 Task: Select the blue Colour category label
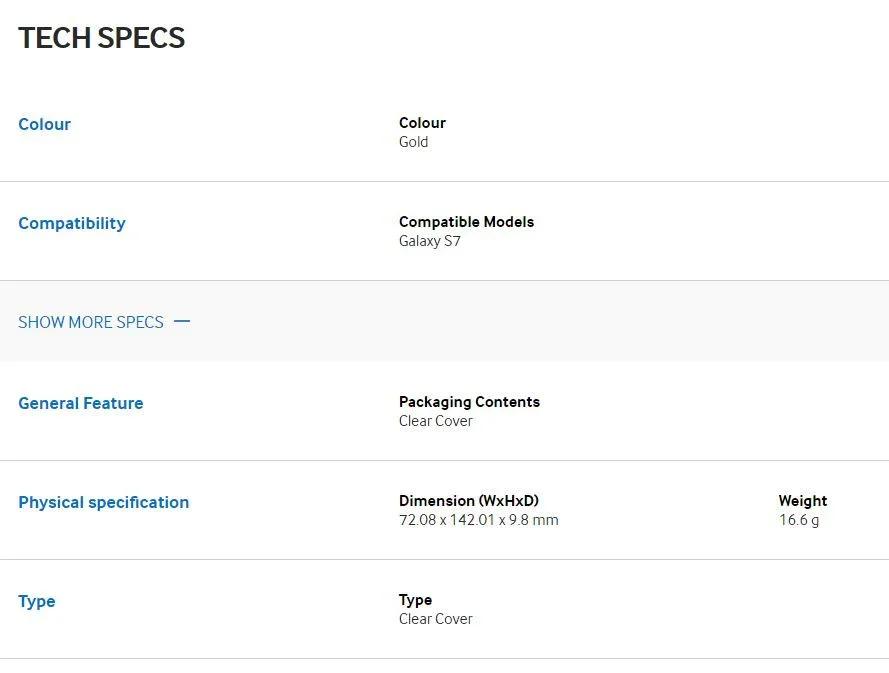44,124
